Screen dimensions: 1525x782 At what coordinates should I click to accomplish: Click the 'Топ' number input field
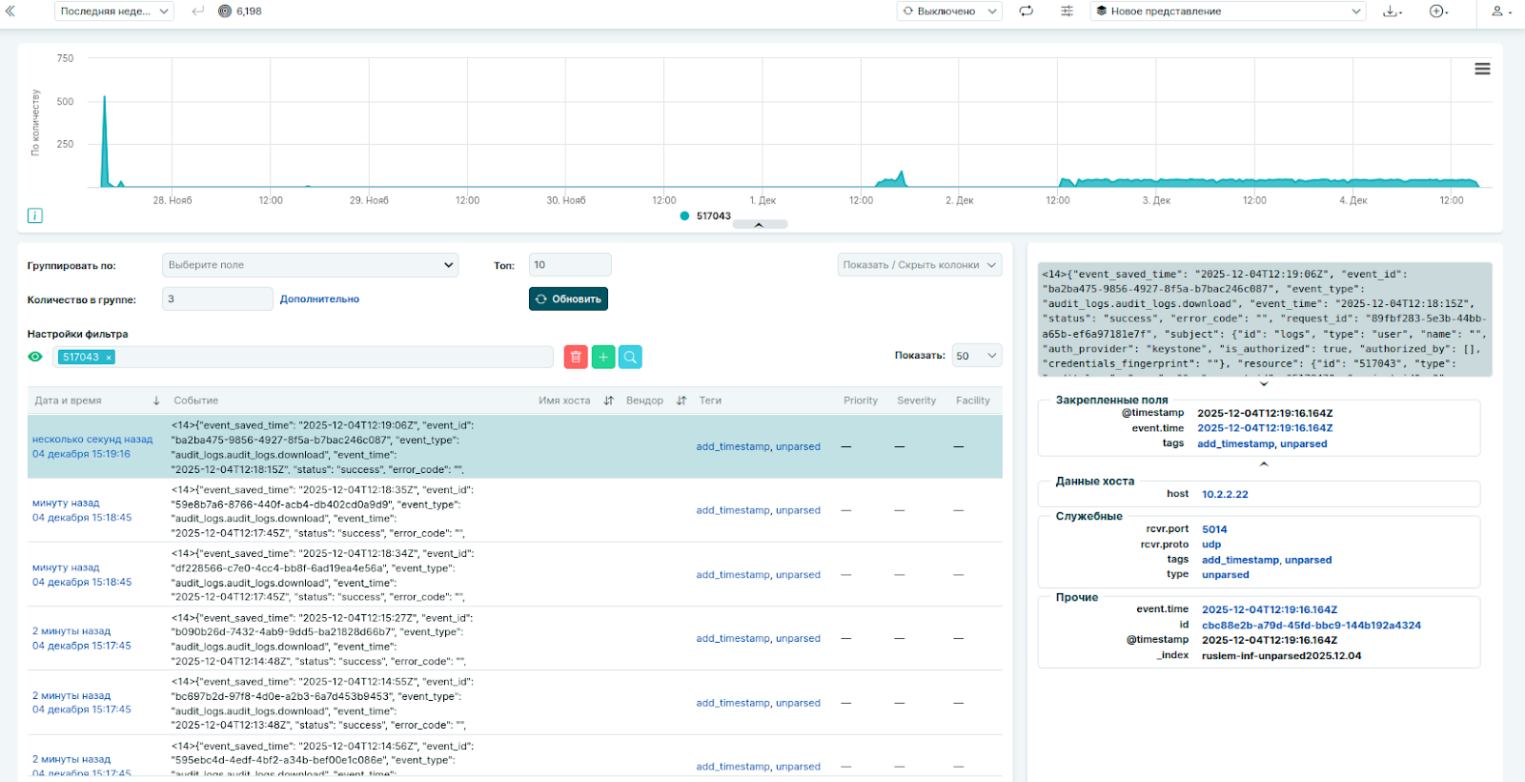tap(570, 265)
